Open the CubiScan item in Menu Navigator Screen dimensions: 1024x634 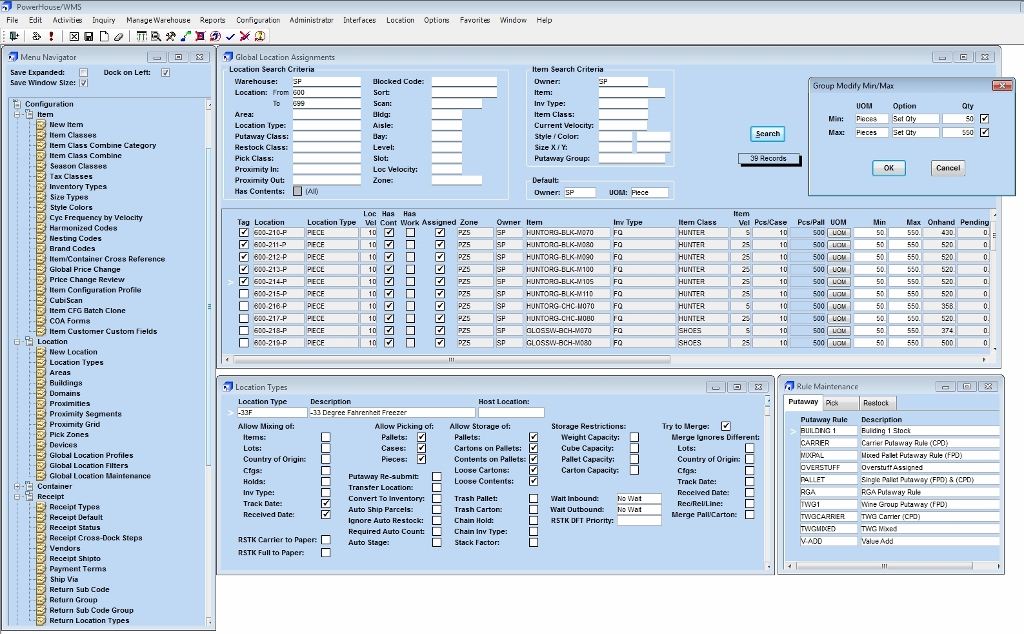(x=66, y=300)
